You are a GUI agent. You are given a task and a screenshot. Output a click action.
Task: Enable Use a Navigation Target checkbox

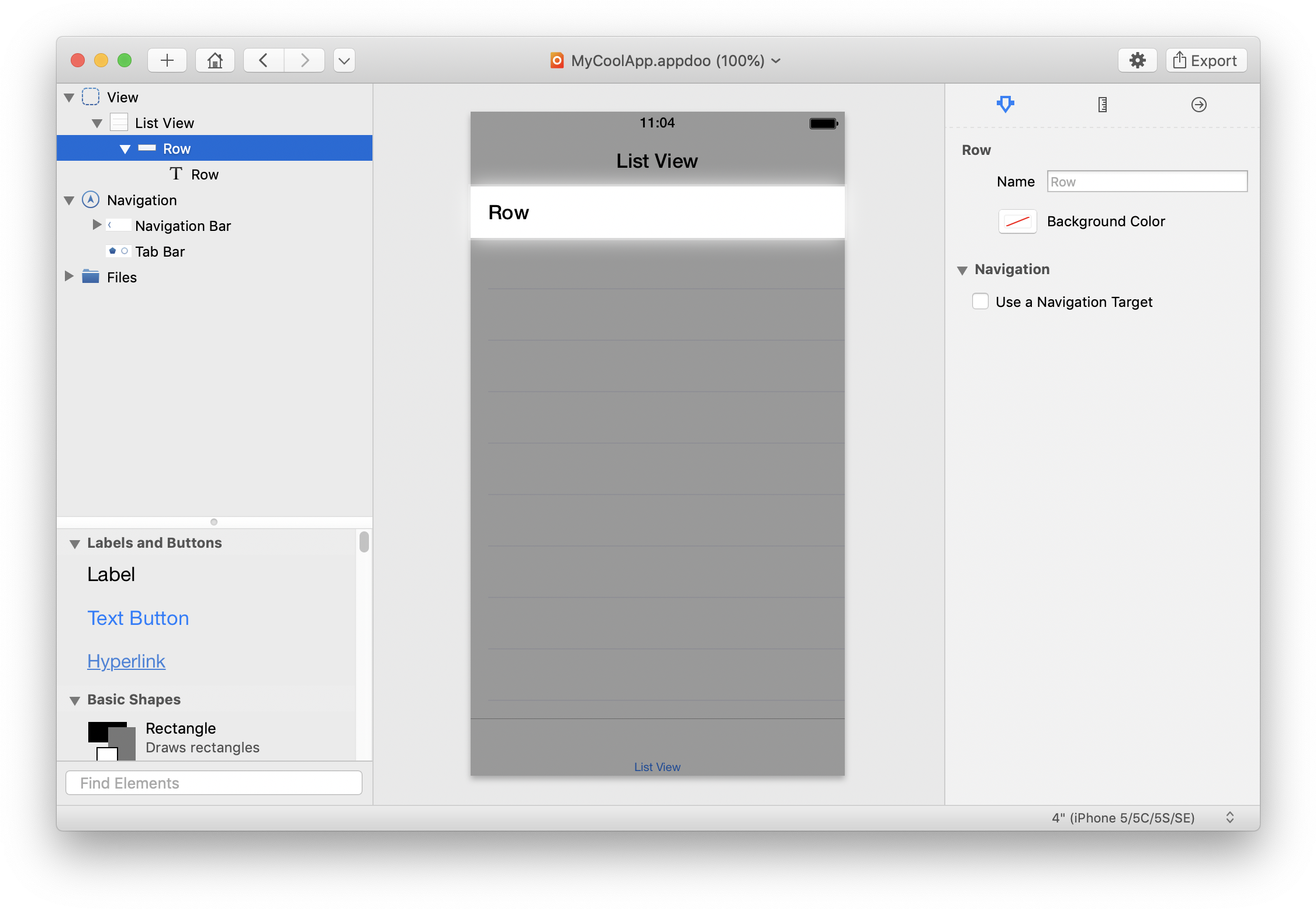[980, 302]
